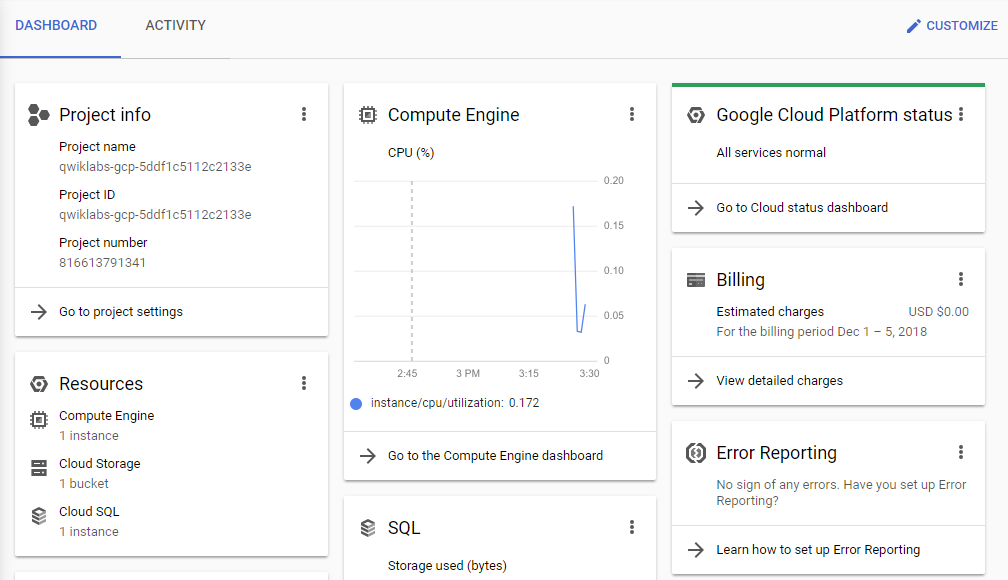Screen dimensions: 1008x580
Task: Click the All services normal status text
Action: [x=771, y=153]
